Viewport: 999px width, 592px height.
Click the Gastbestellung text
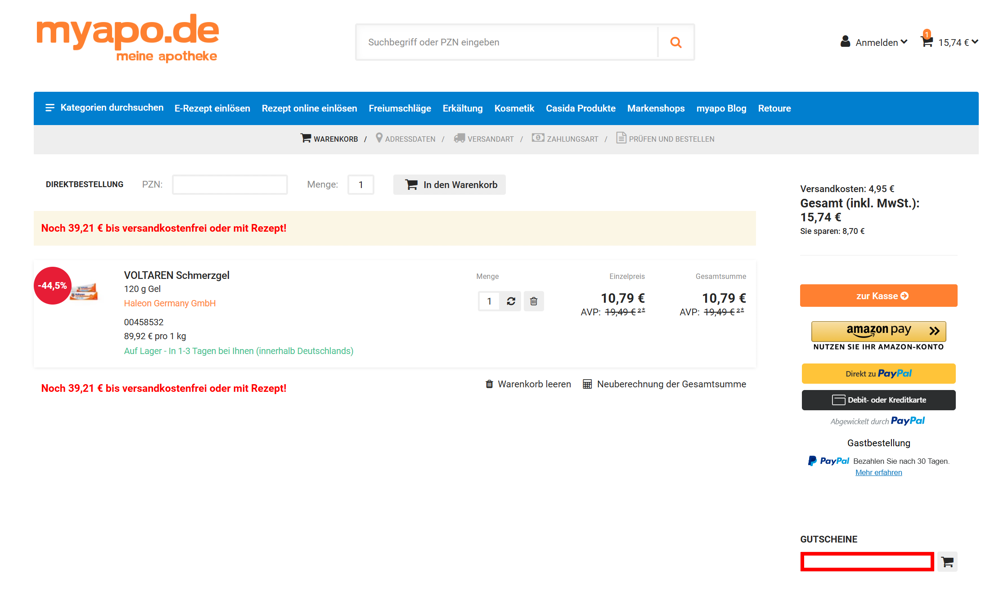(879, 443)
